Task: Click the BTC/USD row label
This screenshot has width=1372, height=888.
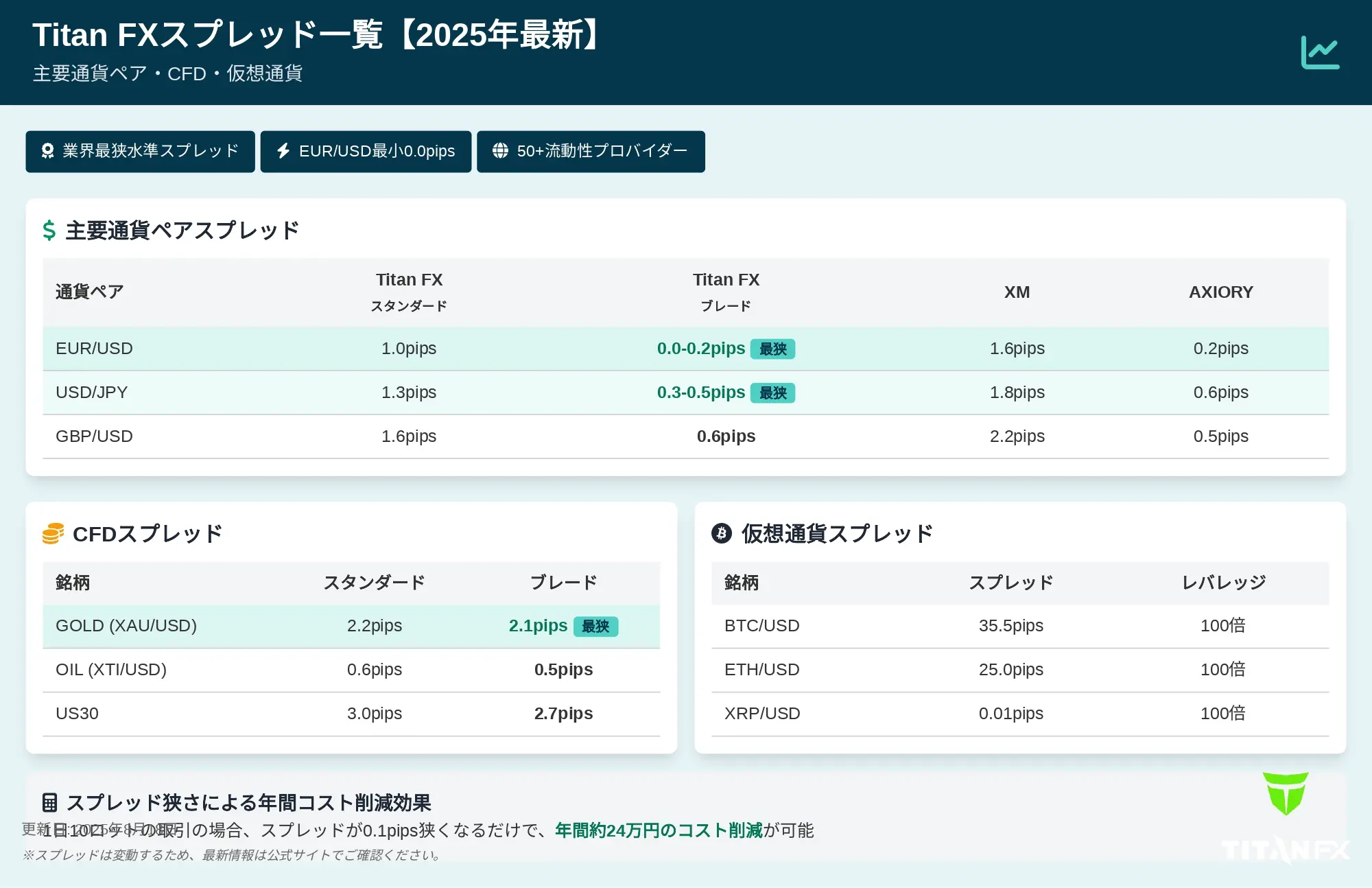Action: click(762, 626)
